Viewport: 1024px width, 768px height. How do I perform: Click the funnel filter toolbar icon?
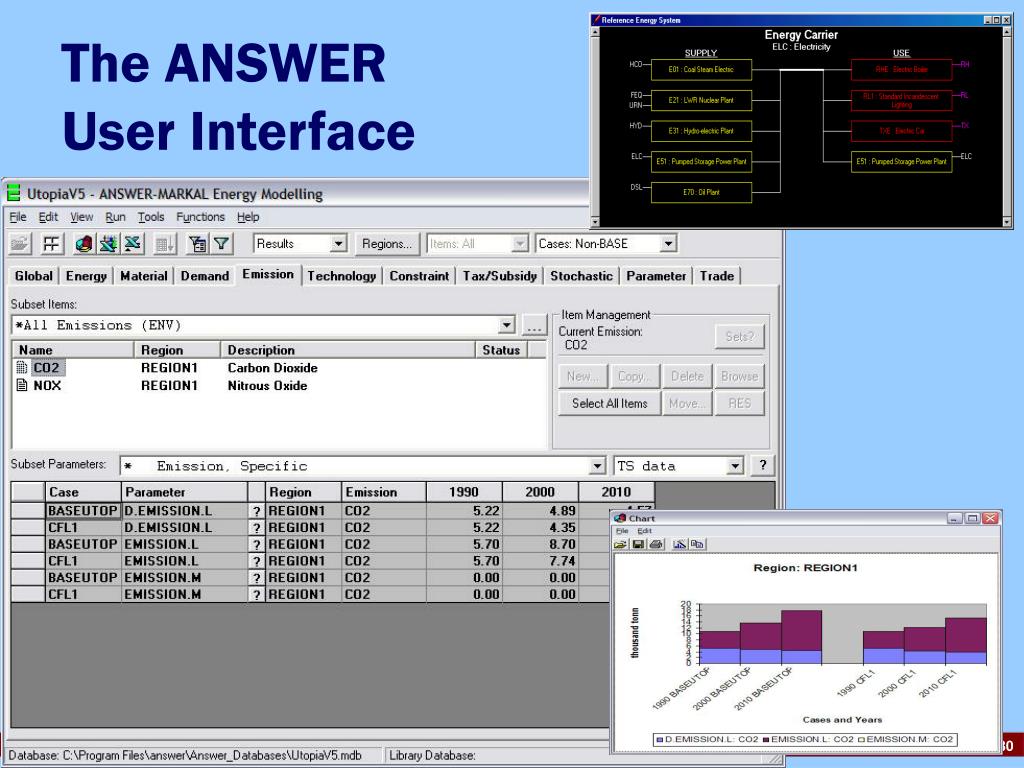[x=221, y=244]
